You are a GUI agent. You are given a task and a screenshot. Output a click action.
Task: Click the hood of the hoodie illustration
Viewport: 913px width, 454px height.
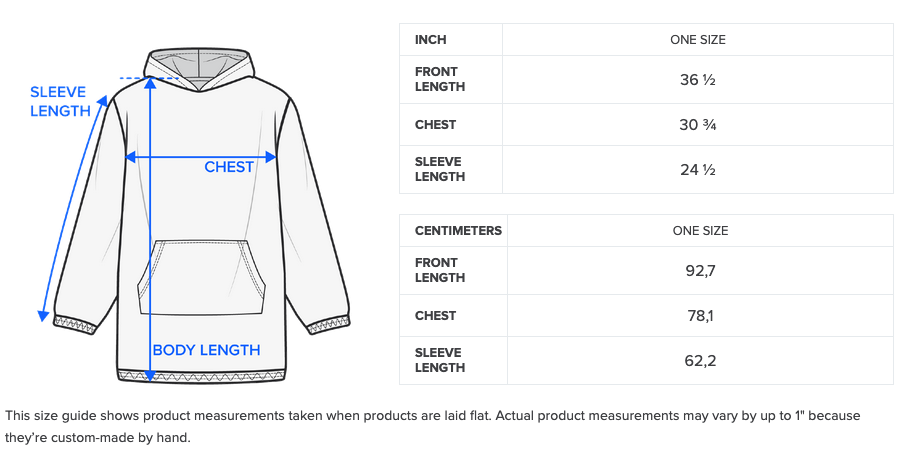click(x=200, y=66)
